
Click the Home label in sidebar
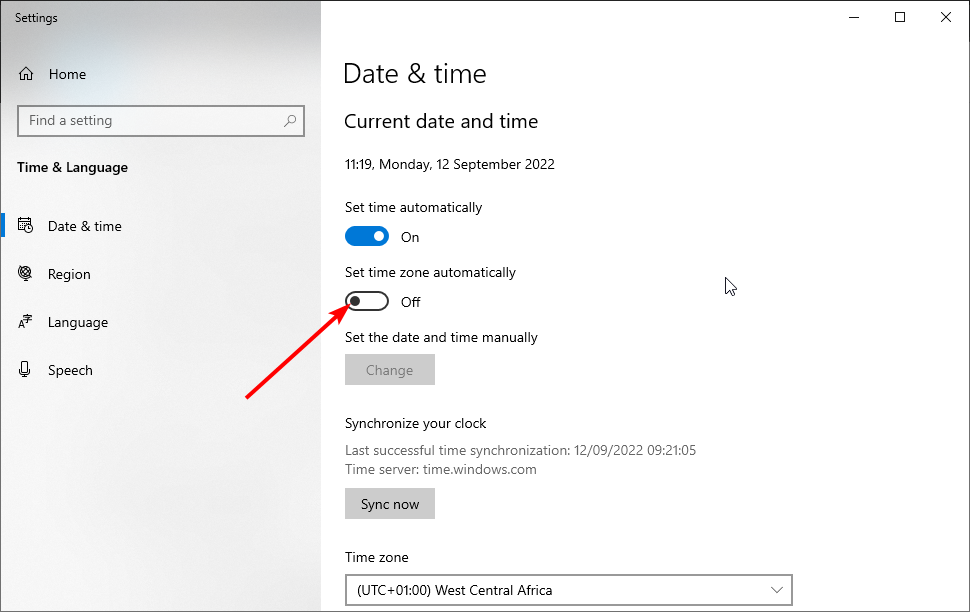pyautogui.click(x=67, y=74)
